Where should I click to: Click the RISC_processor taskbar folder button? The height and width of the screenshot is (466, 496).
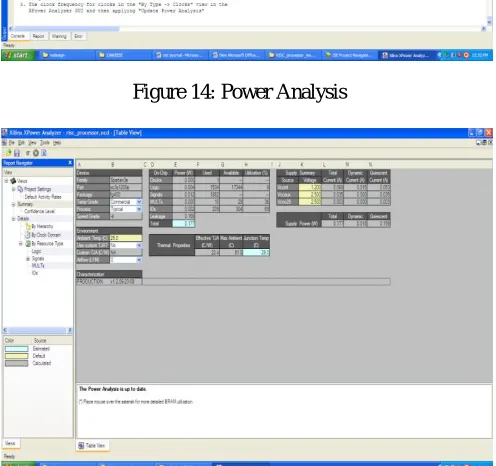click(294, 55)
